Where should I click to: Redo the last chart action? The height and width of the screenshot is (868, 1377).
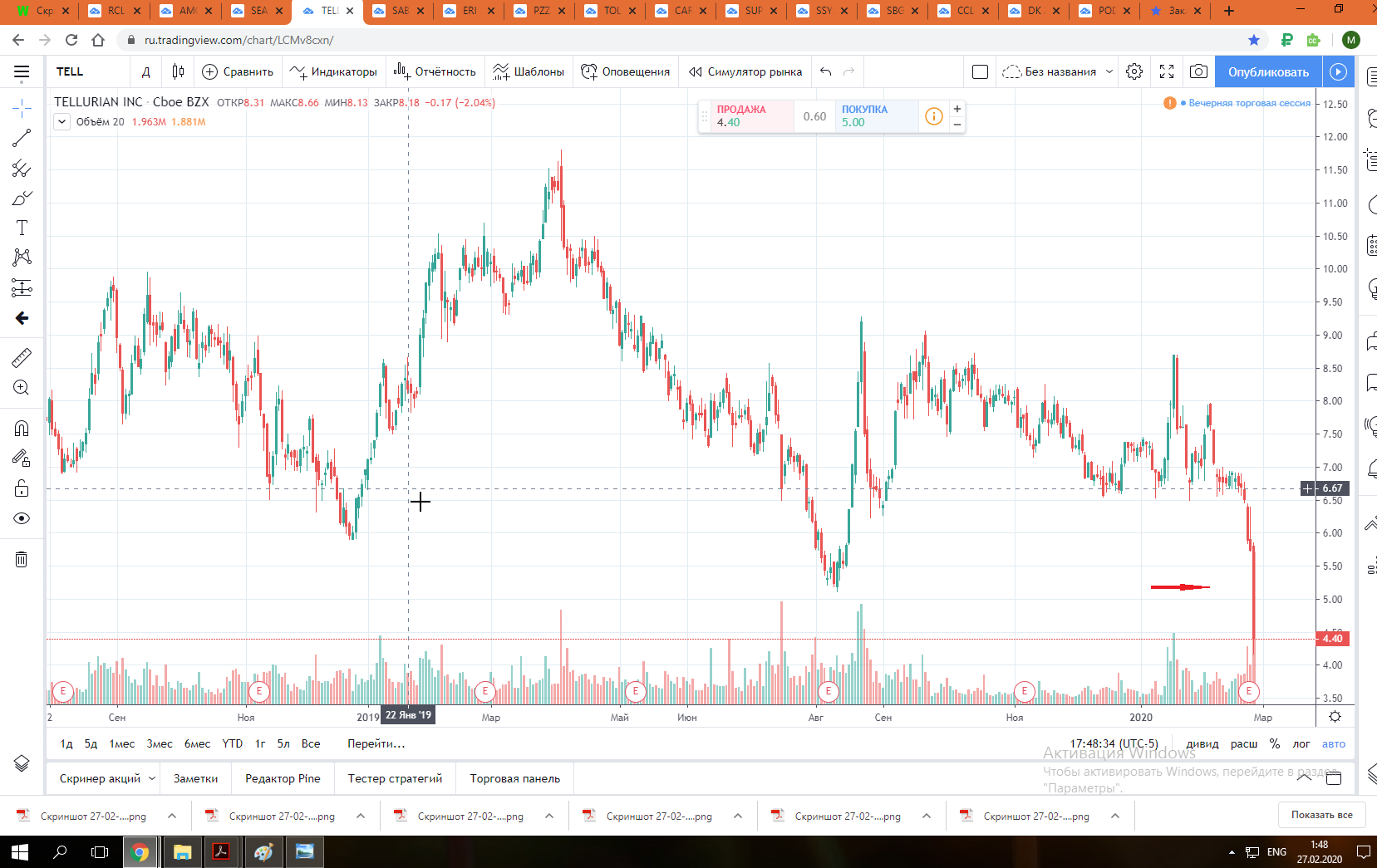(848, 71)
